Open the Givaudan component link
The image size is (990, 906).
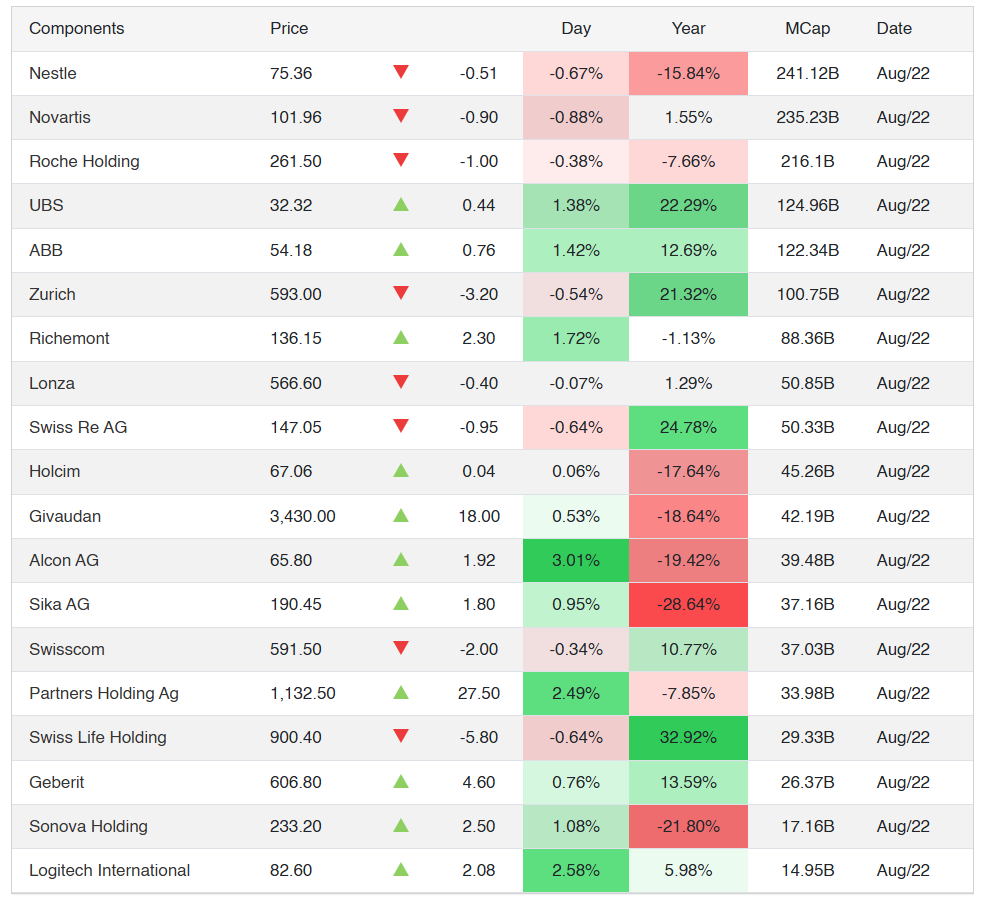pos(65,516)
